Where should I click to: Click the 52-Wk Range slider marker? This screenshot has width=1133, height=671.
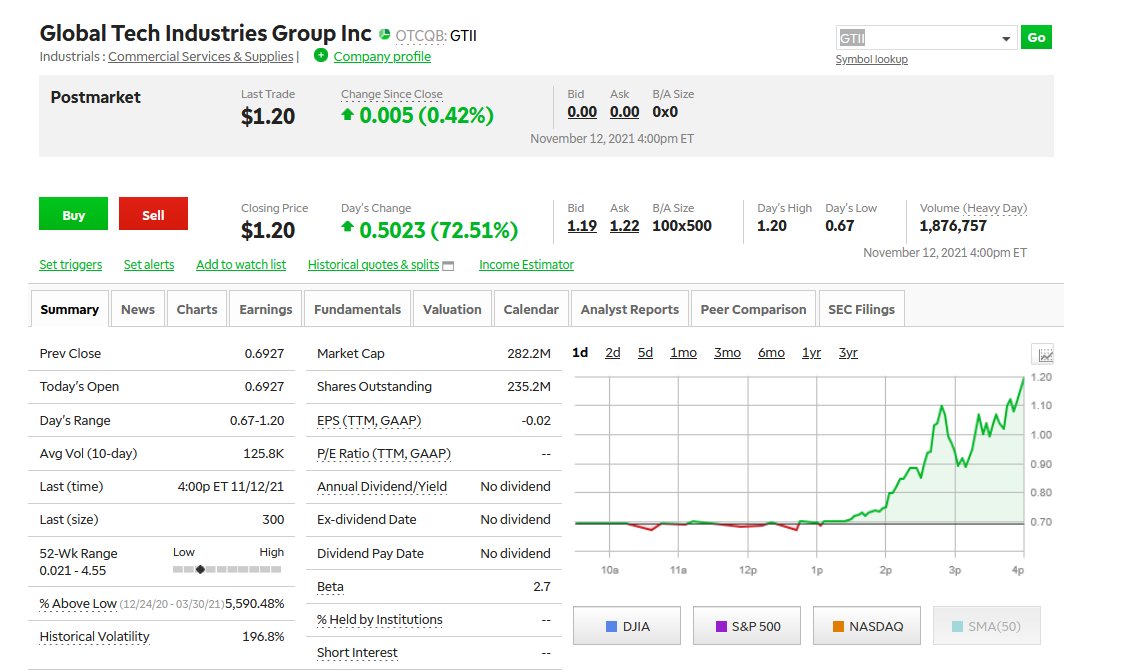200,569
